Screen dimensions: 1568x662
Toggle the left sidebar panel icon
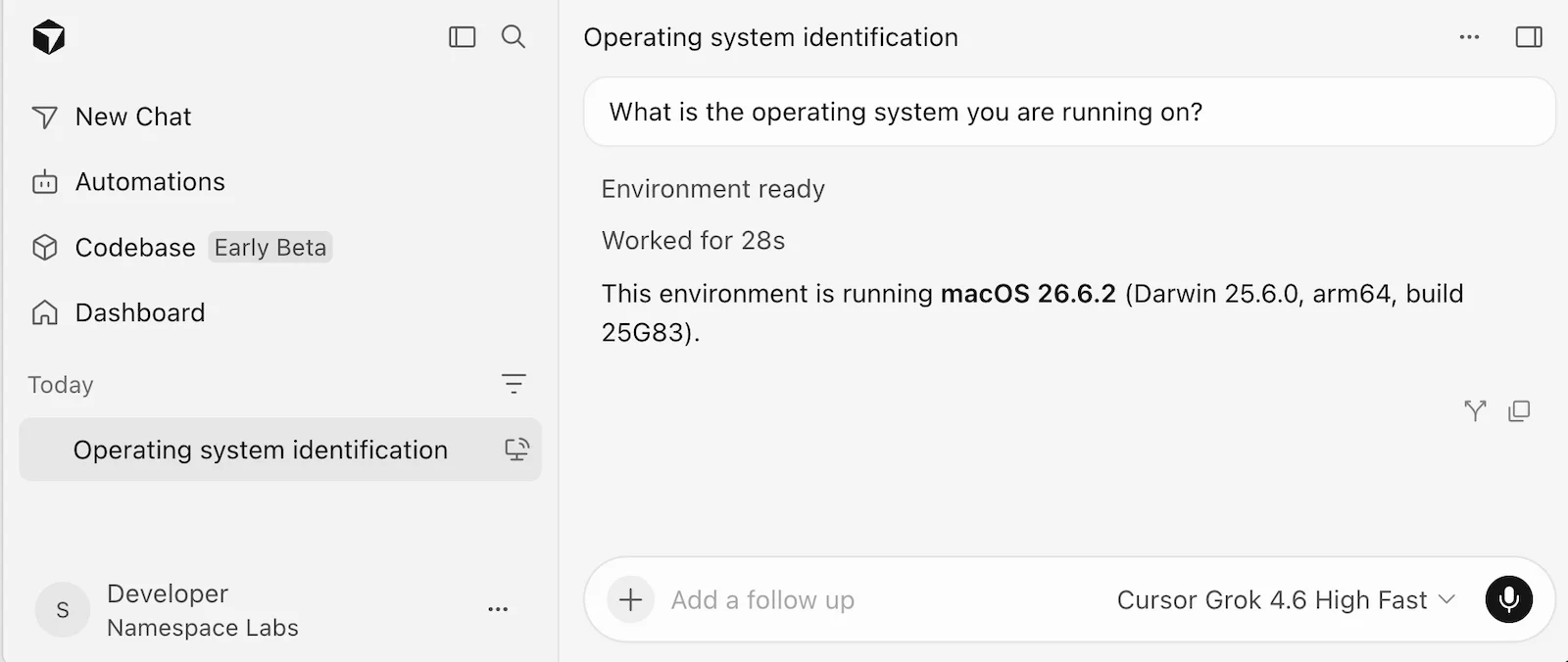pos(463,37)
